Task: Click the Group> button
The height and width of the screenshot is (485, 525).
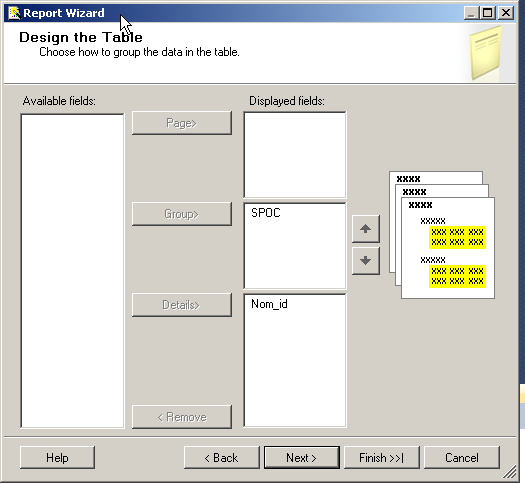Action: click(x=182, y=214)
